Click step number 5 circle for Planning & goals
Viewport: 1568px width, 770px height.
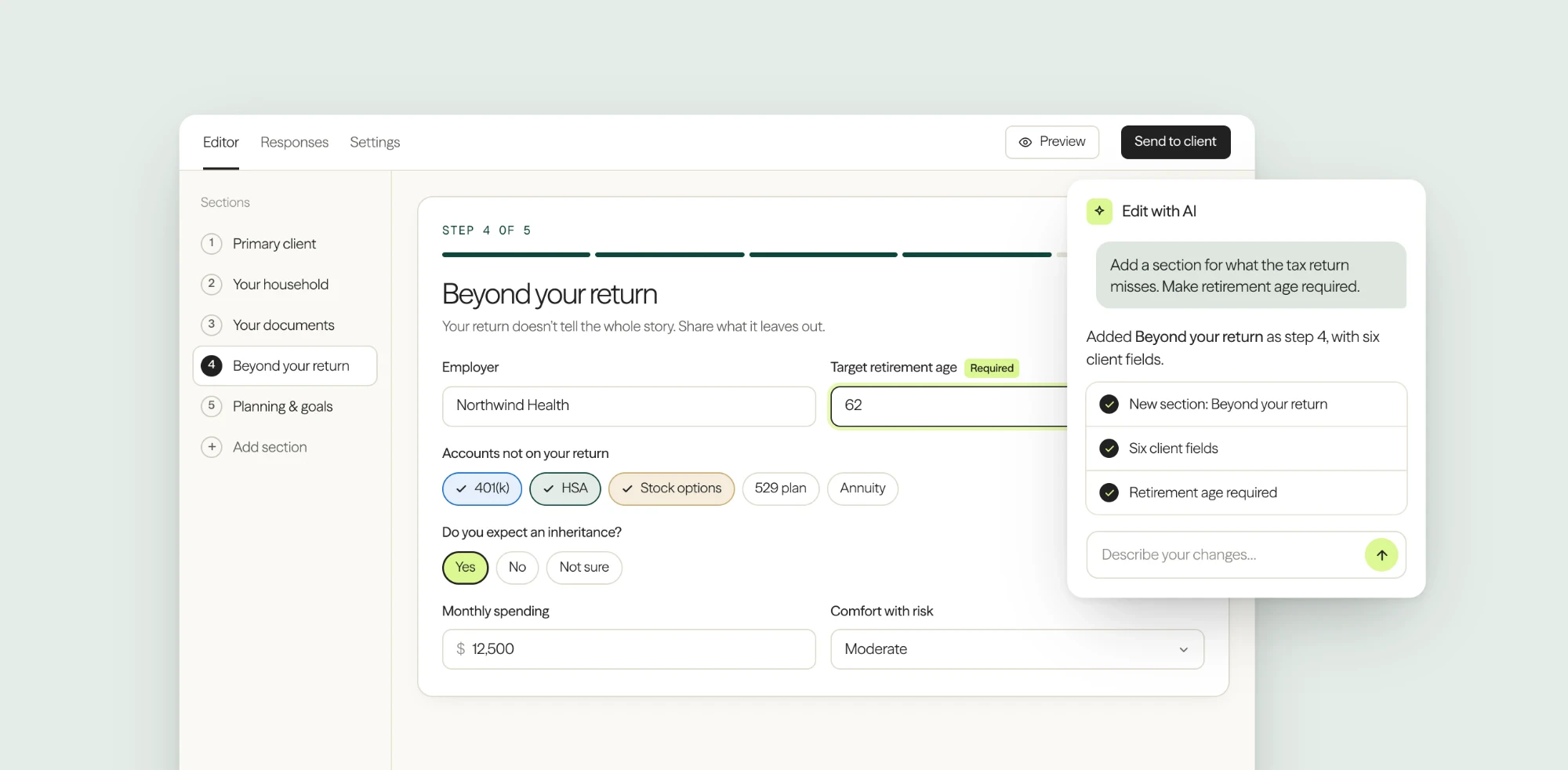pos(212,406)
